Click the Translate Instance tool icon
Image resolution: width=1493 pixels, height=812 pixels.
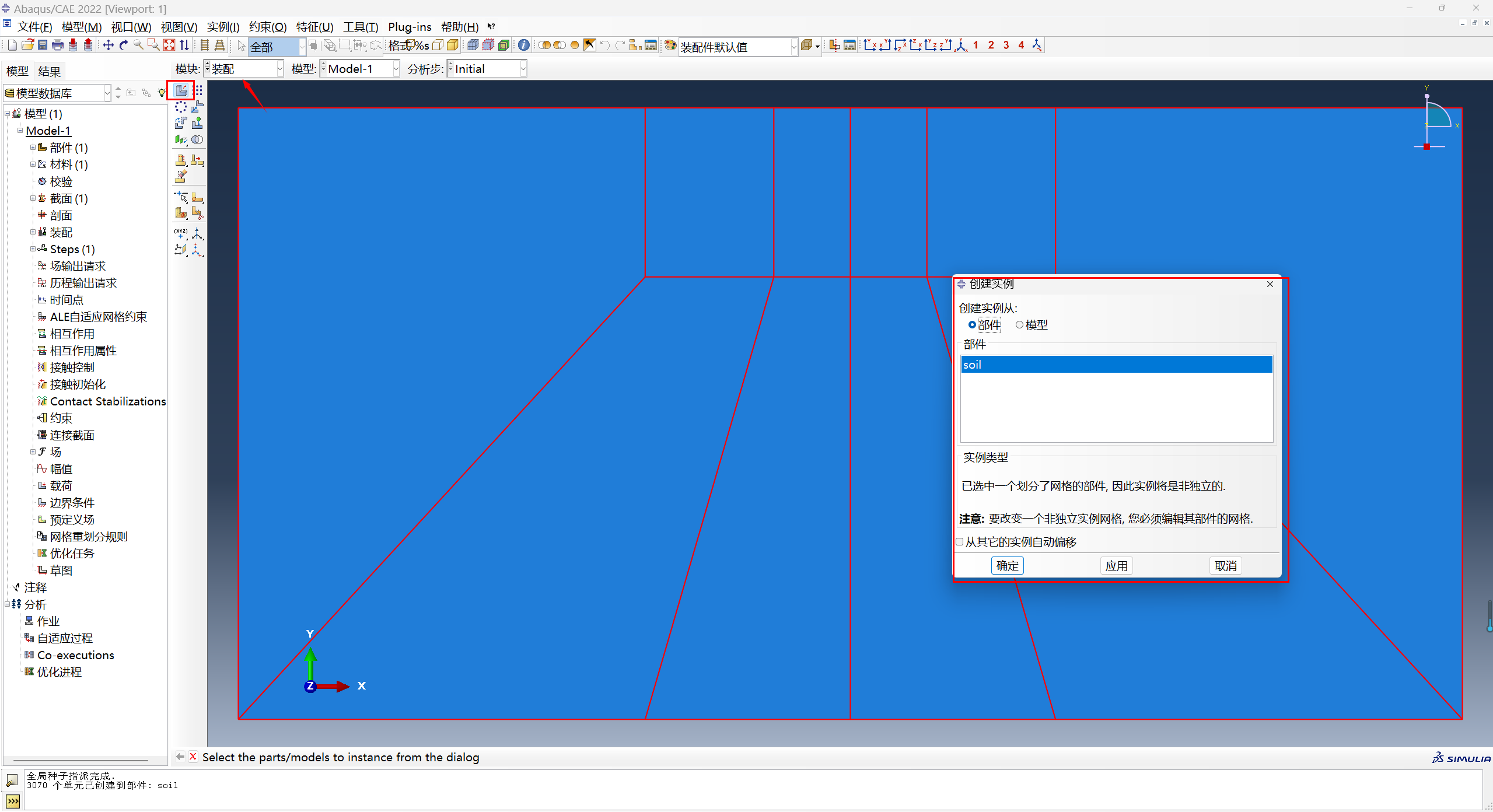click(x=198, y=107)
